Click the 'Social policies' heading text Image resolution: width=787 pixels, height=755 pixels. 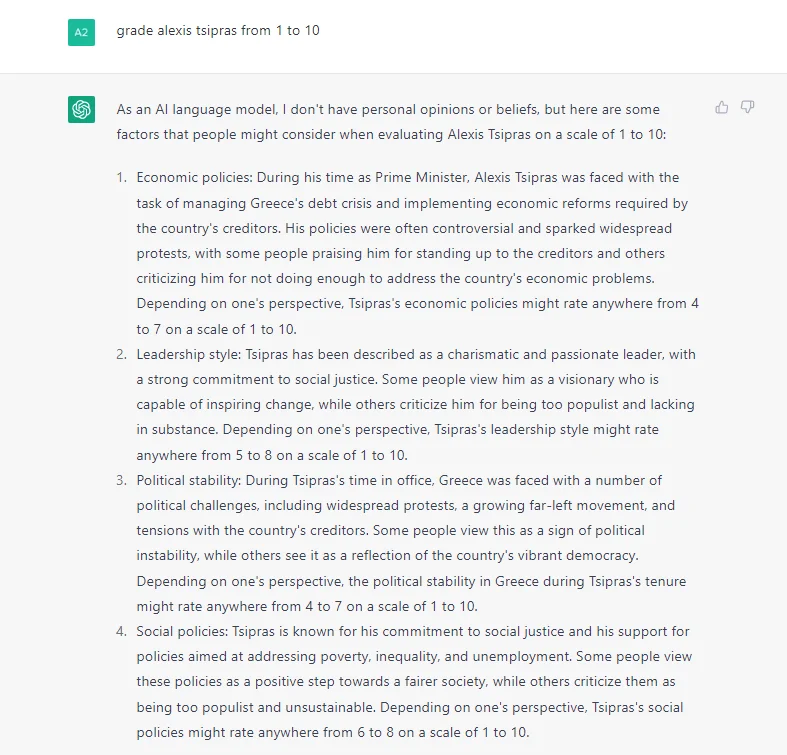[182, 632]
